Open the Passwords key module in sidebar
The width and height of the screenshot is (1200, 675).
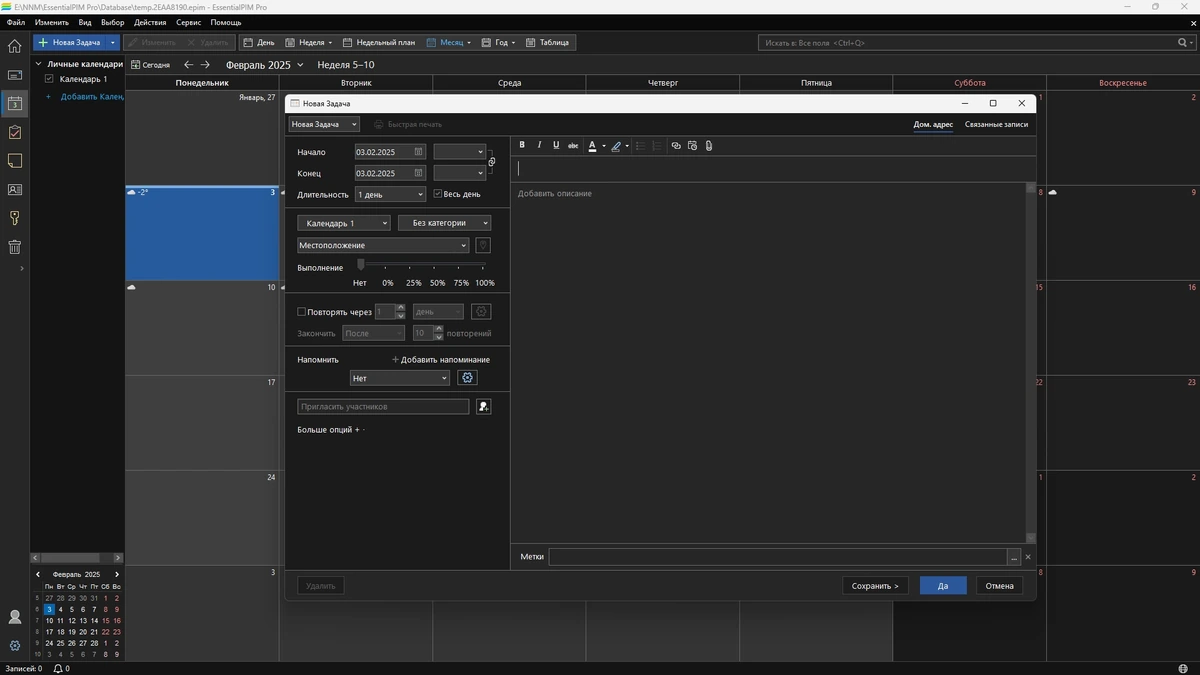[14, 218]
